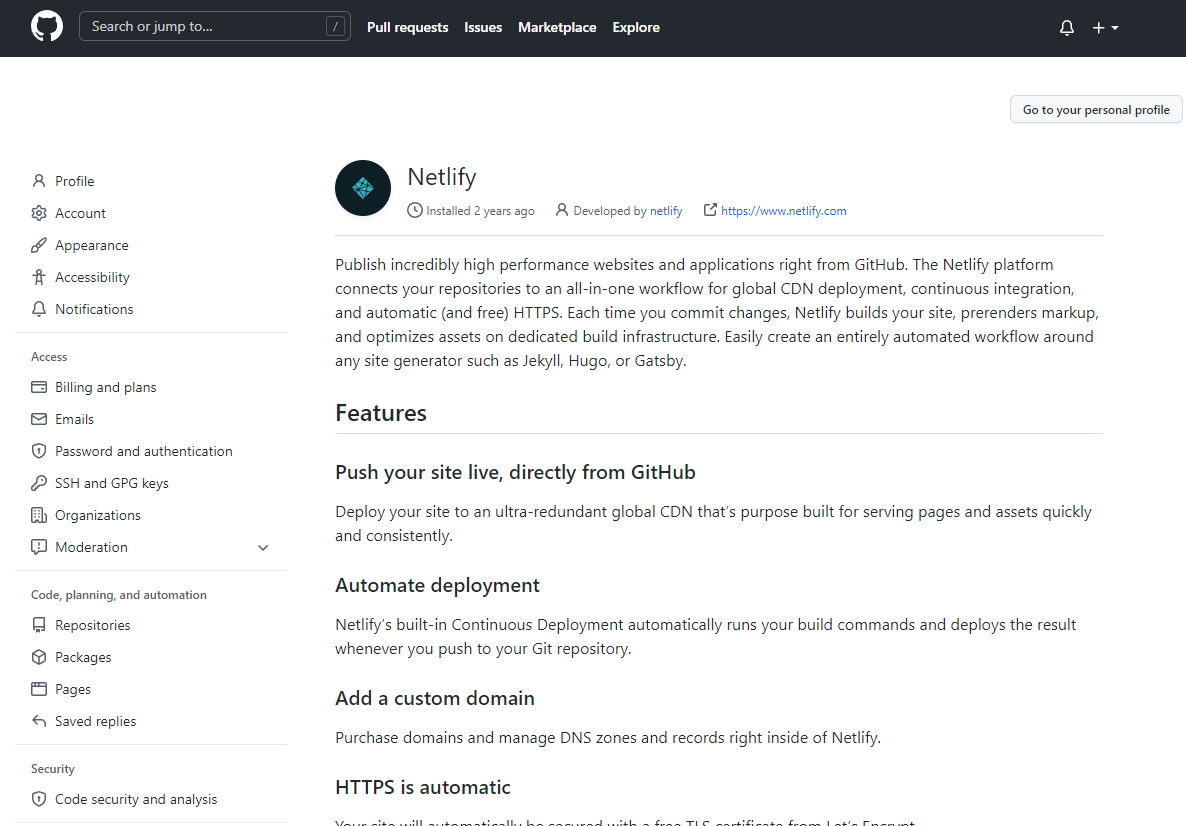Screen dimensions: 1186x826
Task: Click the Packages box icon
Action: 39,657
